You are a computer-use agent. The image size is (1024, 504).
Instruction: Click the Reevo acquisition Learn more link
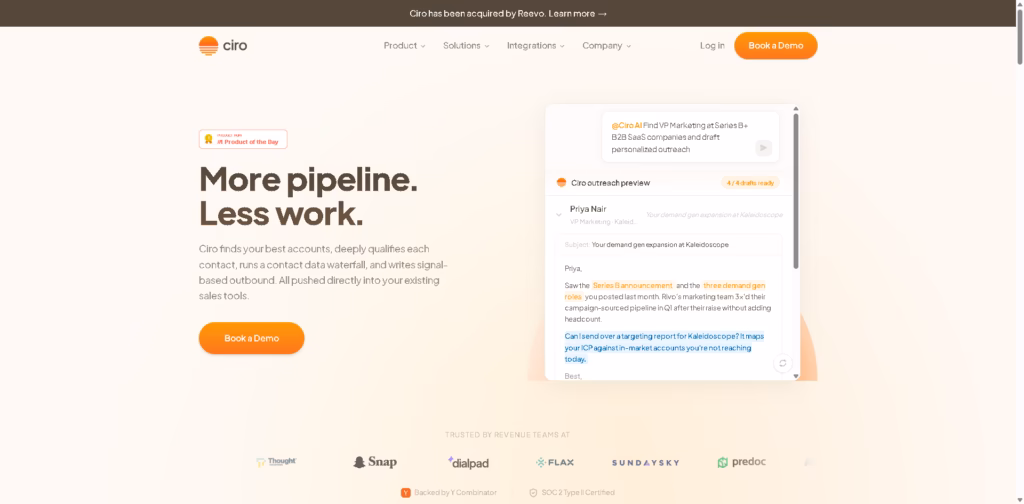(x=577, y=13)
